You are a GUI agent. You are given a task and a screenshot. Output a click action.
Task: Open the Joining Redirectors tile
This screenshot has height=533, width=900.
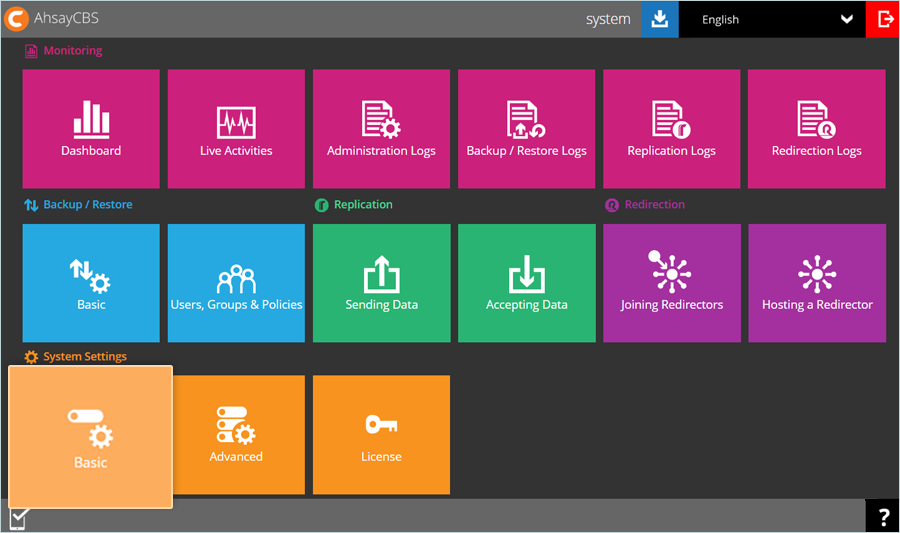672,283
